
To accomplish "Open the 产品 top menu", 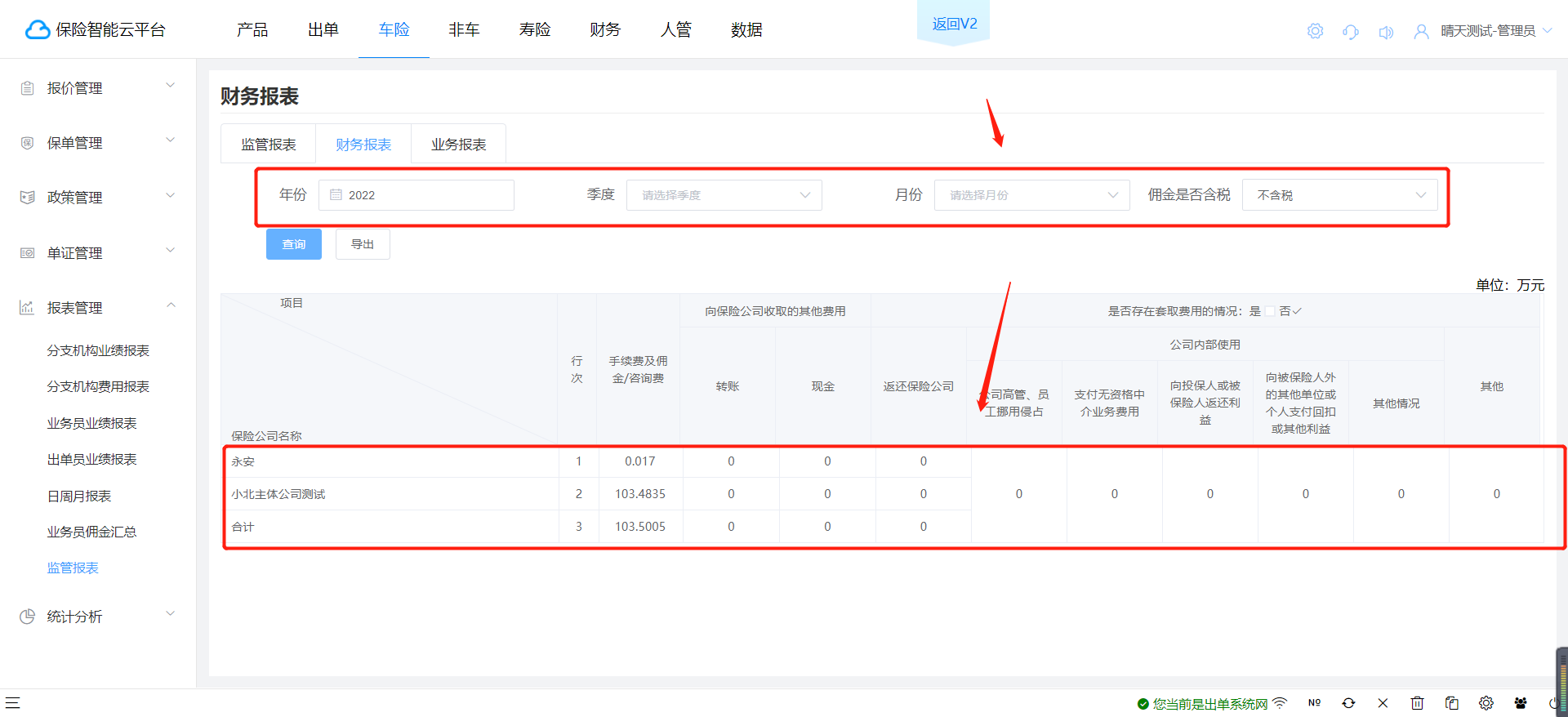I will (252, 30).
